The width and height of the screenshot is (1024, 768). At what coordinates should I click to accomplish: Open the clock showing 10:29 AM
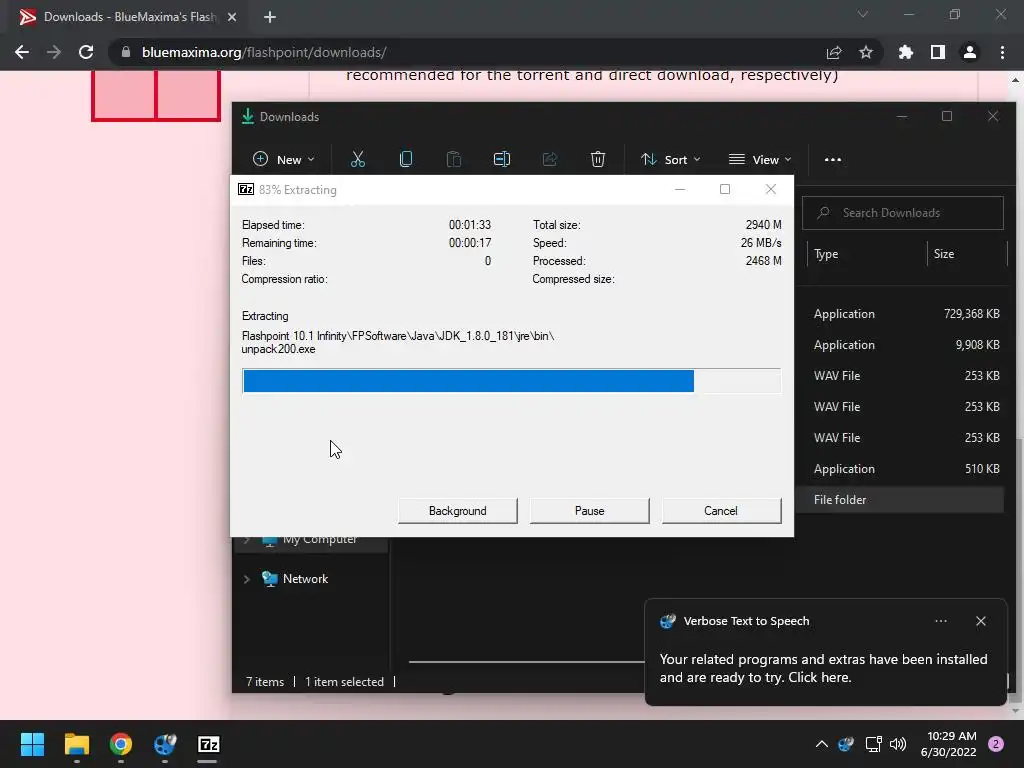[x=948, y=744]
